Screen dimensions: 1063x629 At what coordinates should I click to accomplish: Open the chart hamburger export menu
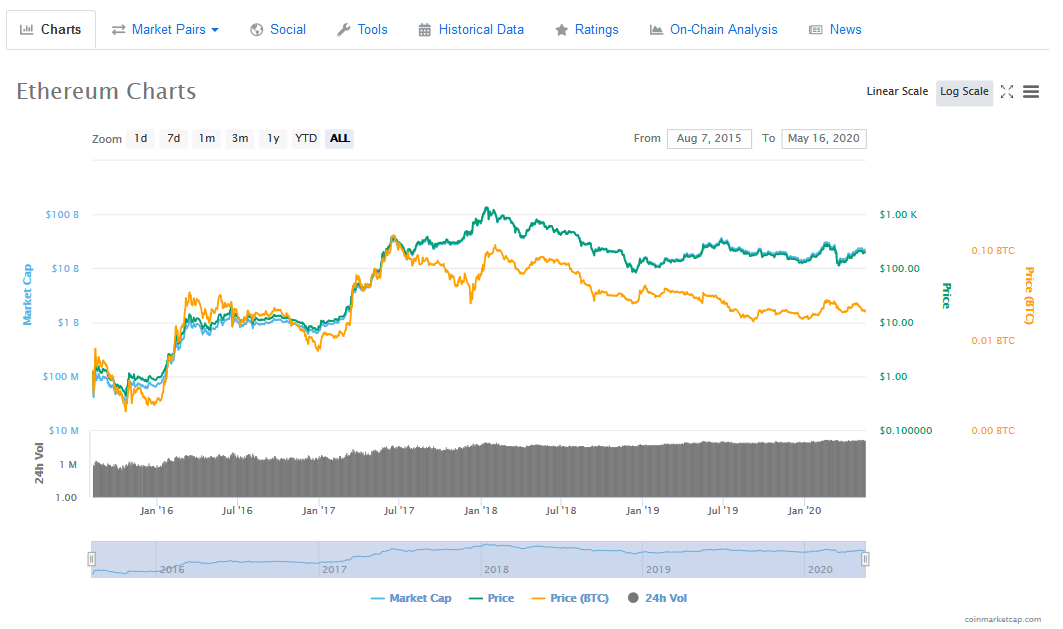(x=1031, y=92)
